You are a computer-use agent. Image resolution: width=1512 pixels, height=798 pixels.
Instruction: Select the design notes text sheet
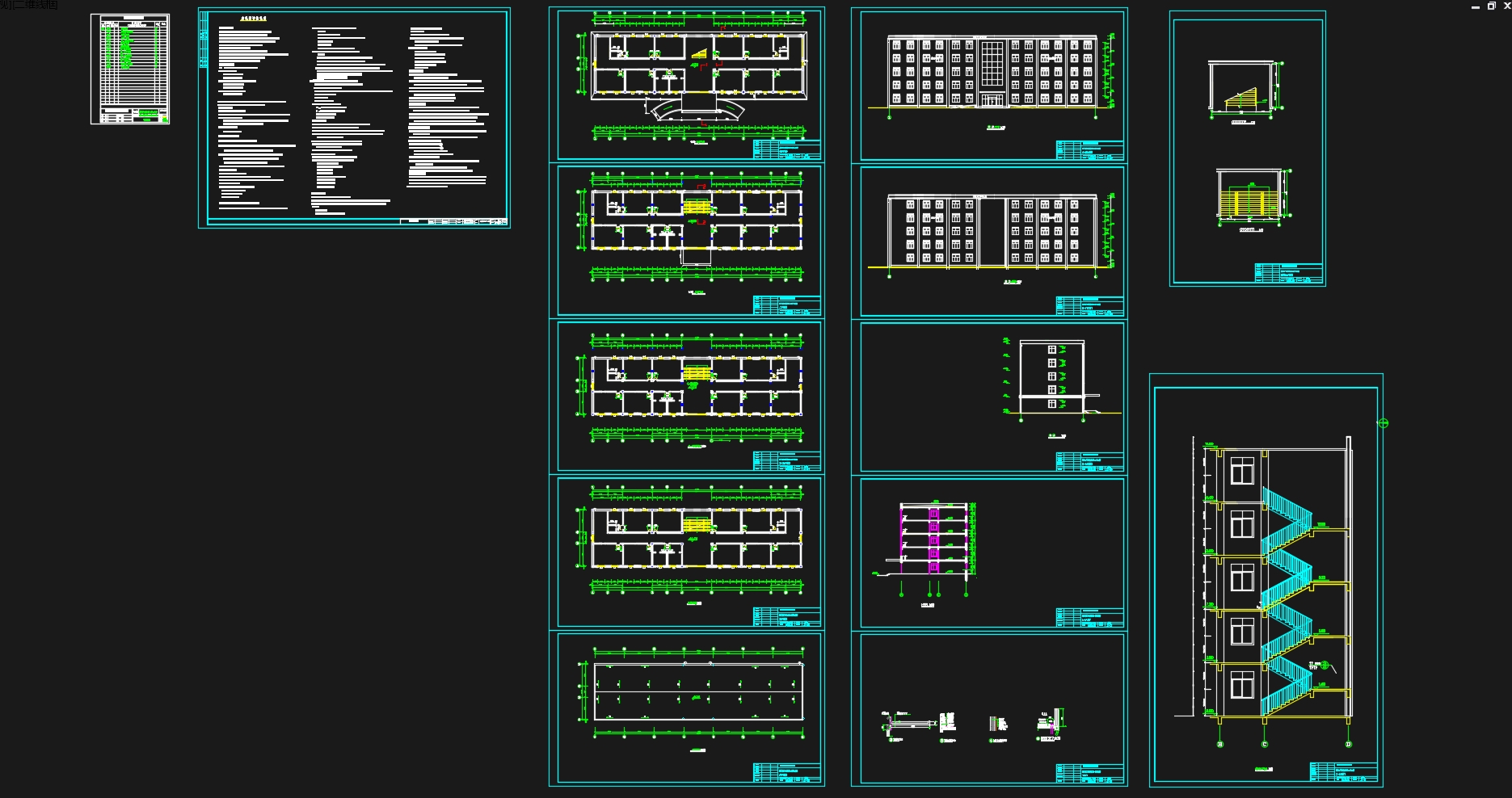(x=354, y=118)
